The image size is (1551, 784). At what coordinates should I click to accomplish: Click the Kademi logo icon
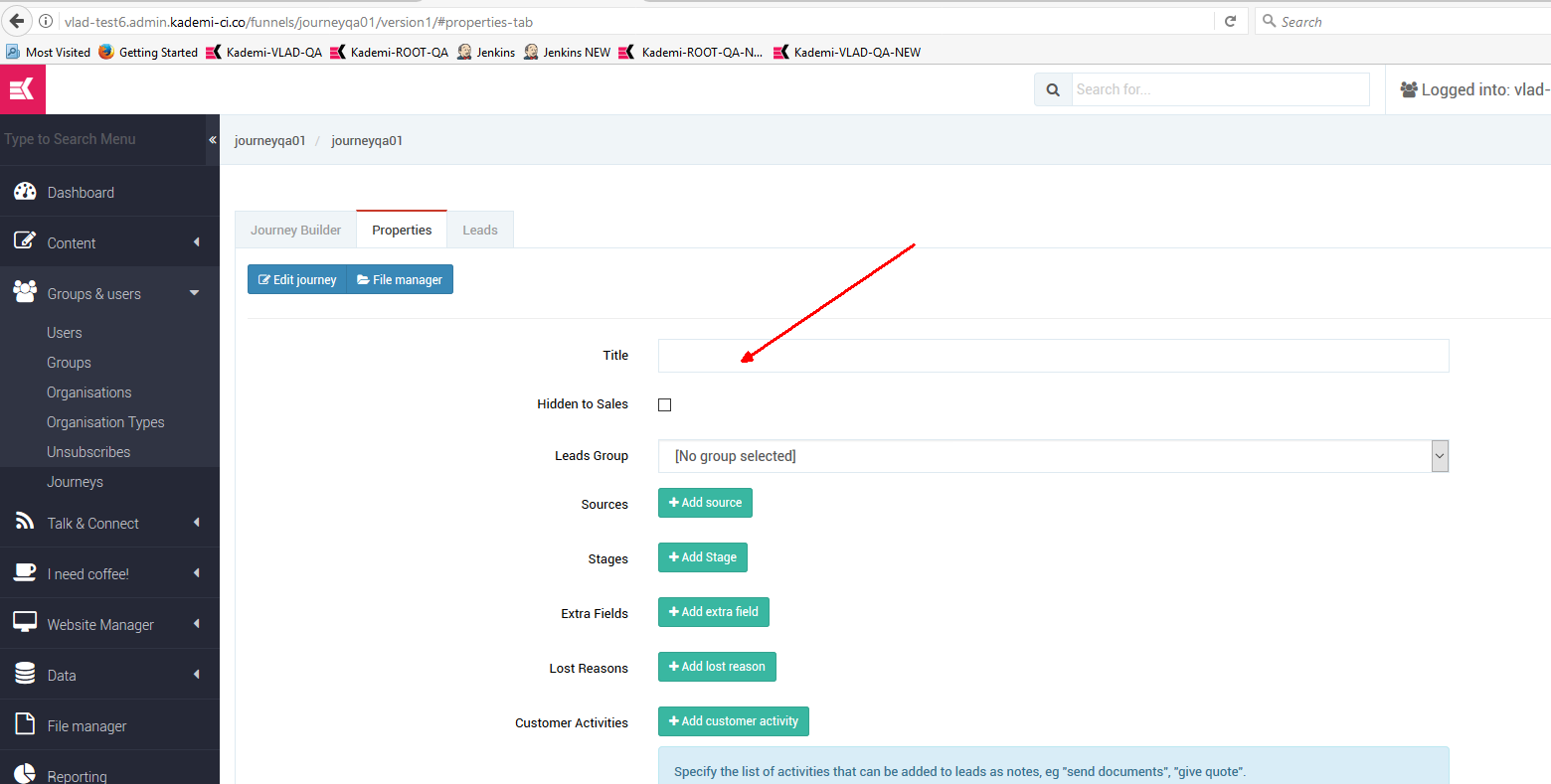tap(22, 89)
